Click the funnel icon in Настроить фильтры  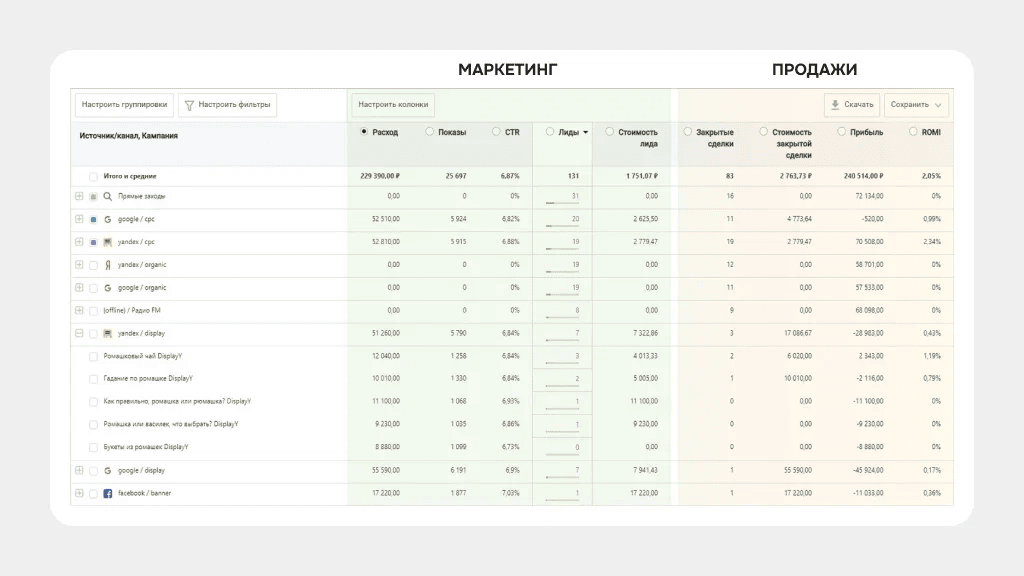click(x=189, y=104)
